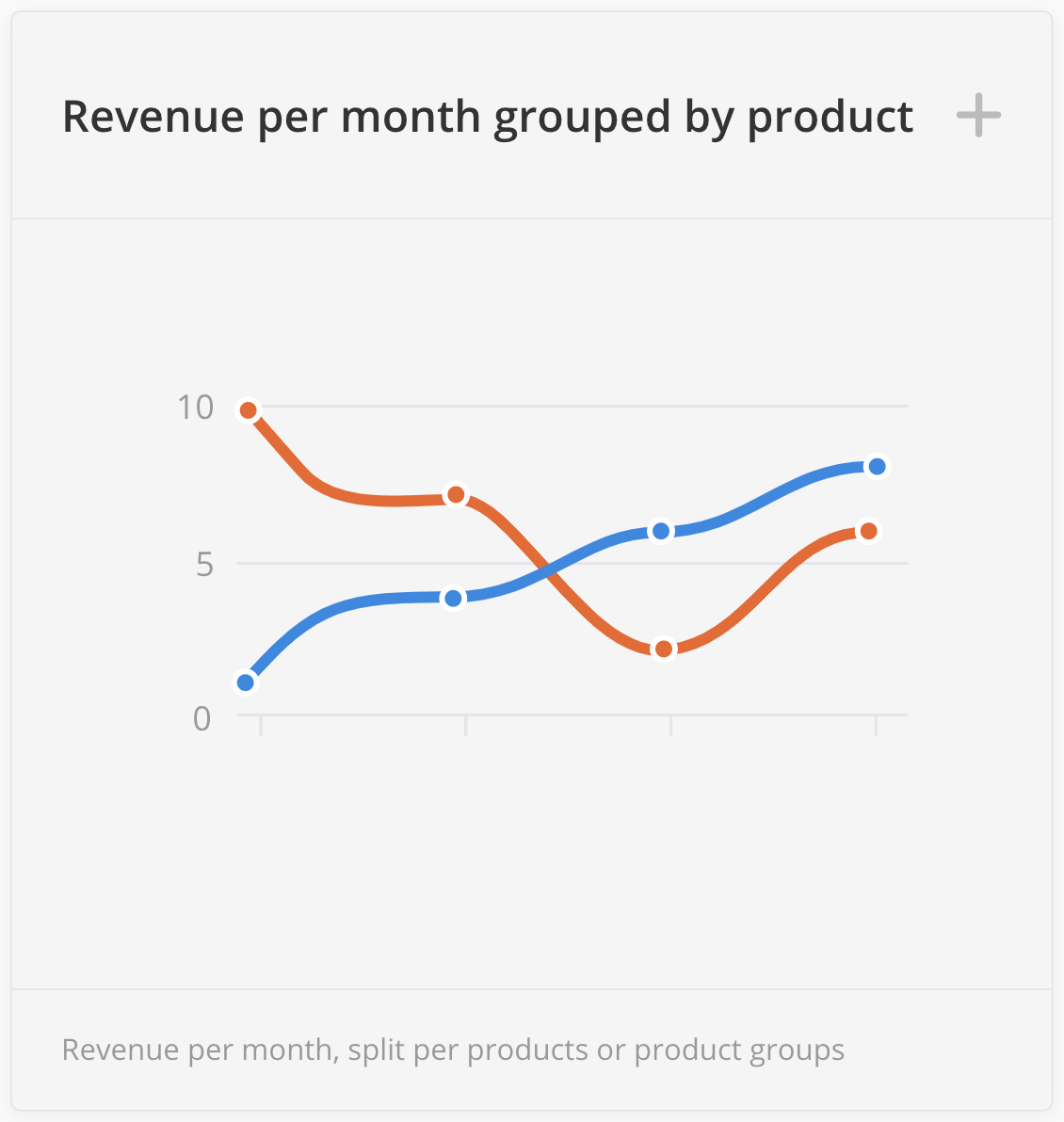Viewport: 1064px width, 1122px height.
Task: Click the highest blue data point at 8
Action: point(878,467)
